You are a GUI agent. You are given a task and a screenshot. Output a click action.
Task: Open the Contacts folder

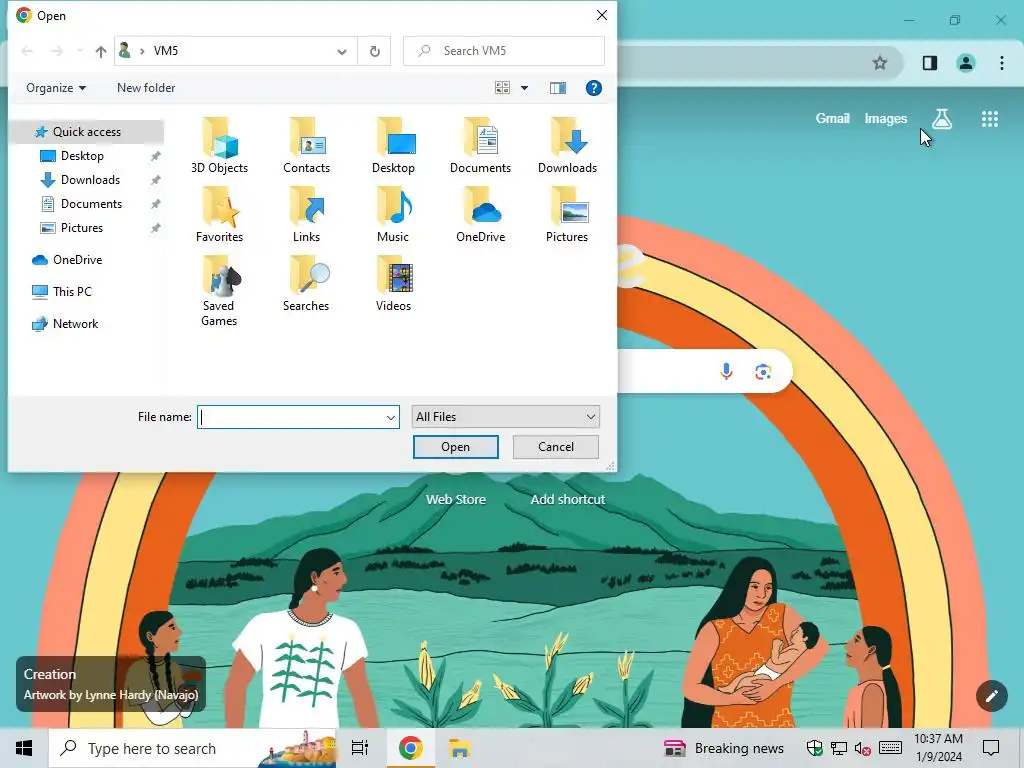pos(306,146)
